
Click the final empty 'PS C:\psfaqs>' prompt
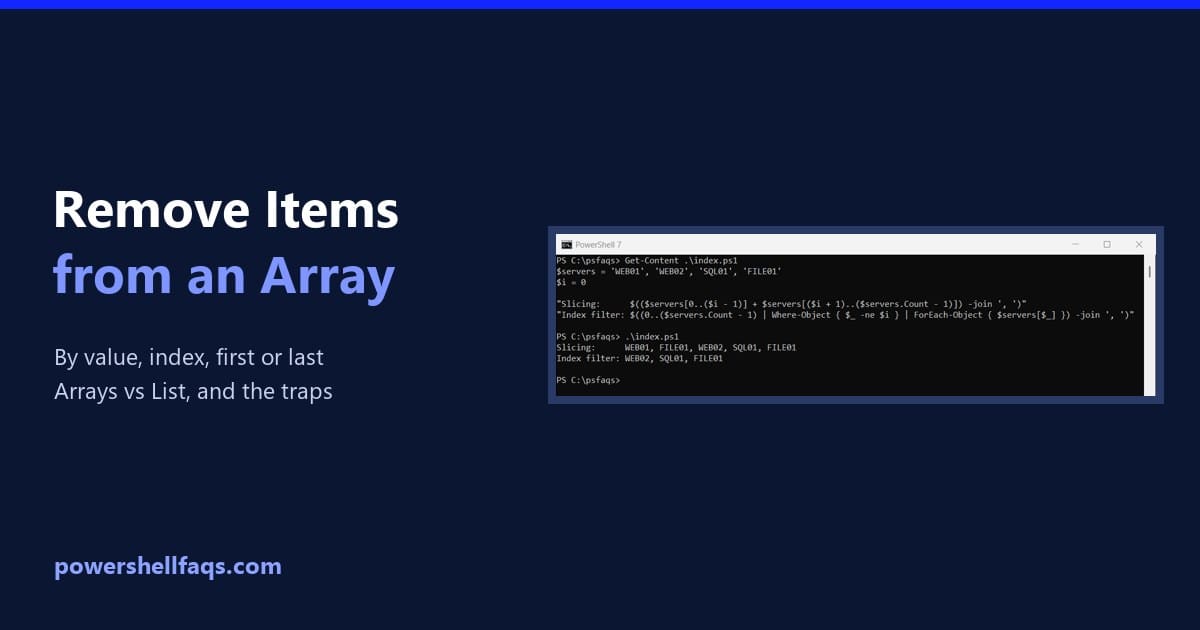click(x=588, y=380)
